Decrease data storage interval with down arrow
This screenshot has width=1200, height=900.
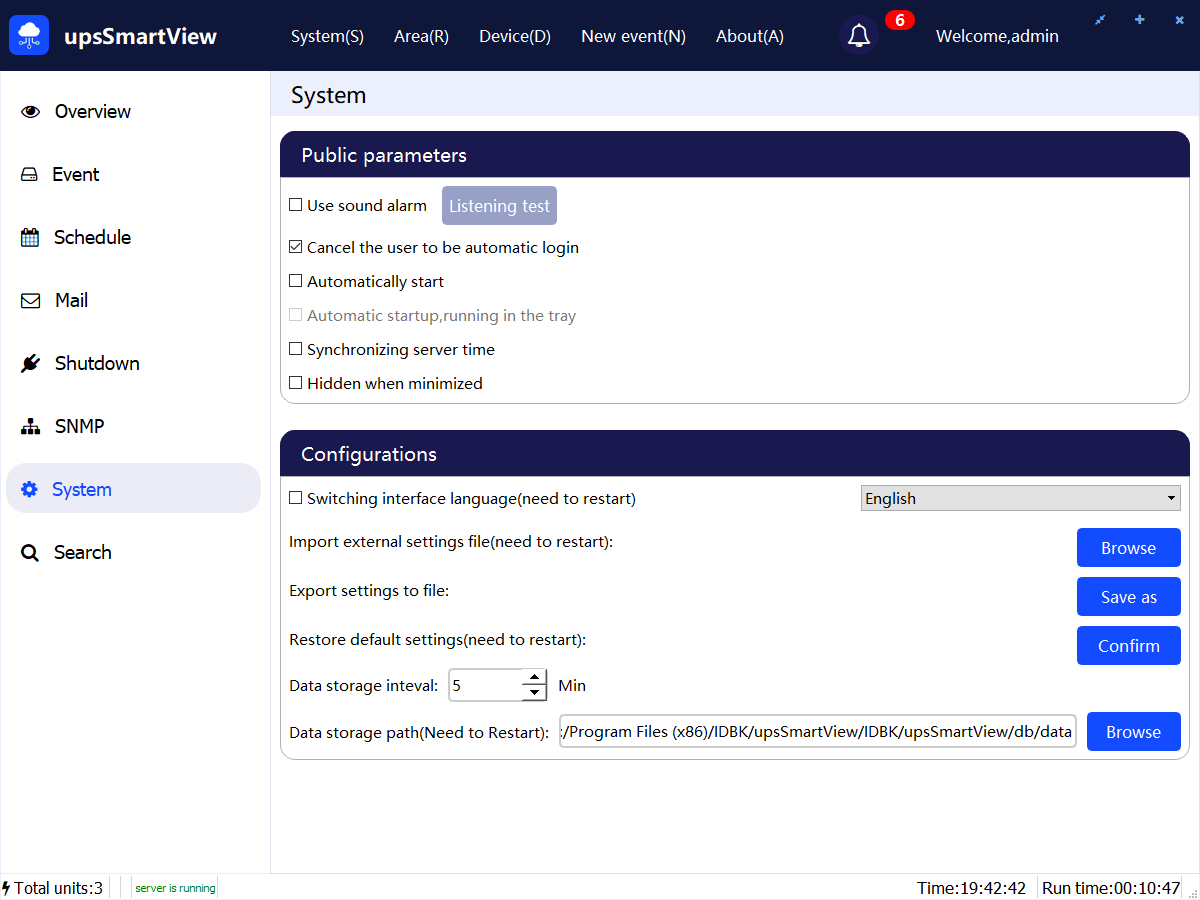pyautogui.click(x=535, y=692)
